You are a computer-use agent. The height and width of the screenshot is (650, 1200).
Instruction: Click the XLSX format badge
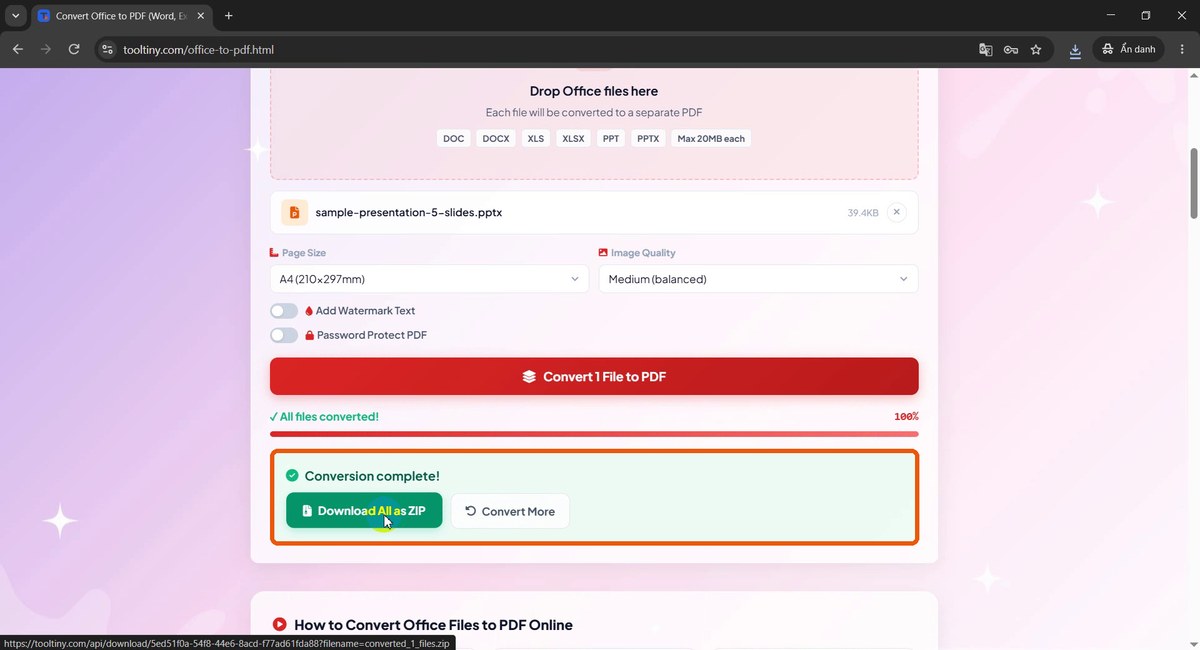[x=573, y=138]
